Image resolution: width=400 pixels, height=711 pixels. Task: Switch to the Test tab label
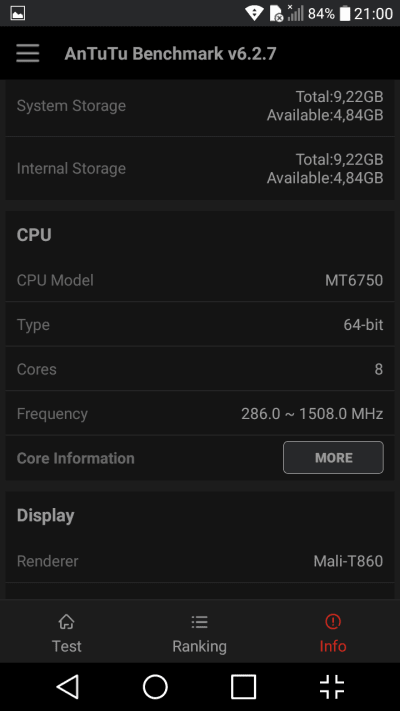click(67, 646)
